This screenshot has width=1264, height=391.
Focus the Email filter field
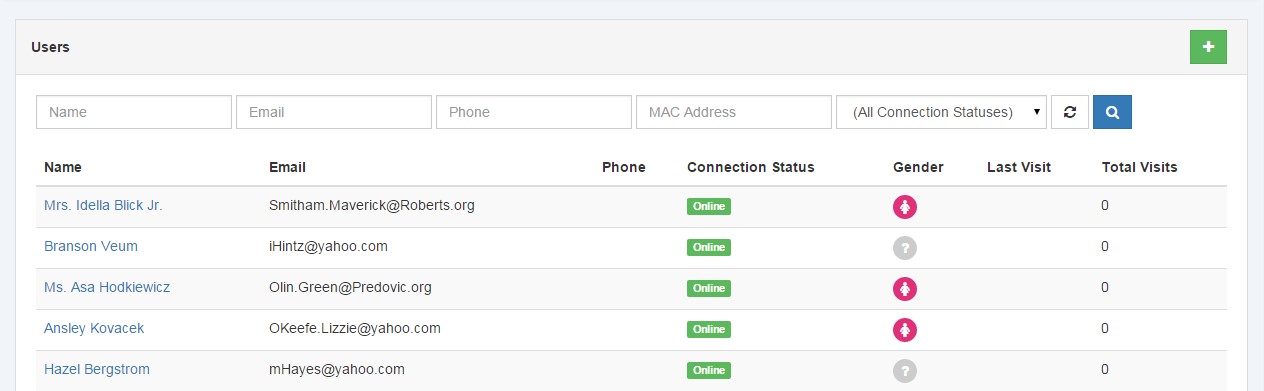[x=334, y=112]
